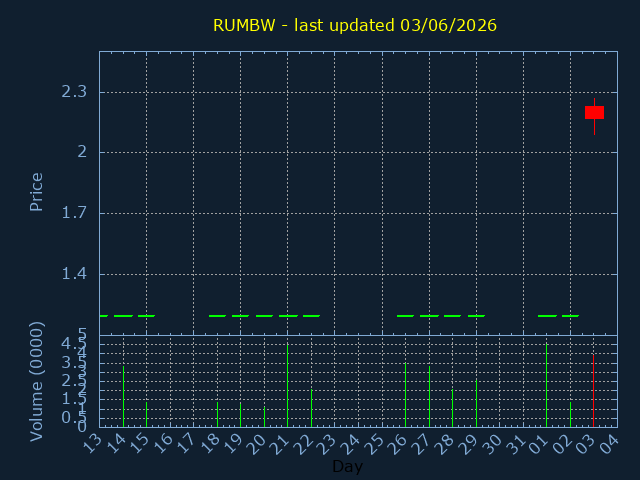Click the day tick label '03'
The width and height of the screenshot is (640, 480).
pos(587,443)
